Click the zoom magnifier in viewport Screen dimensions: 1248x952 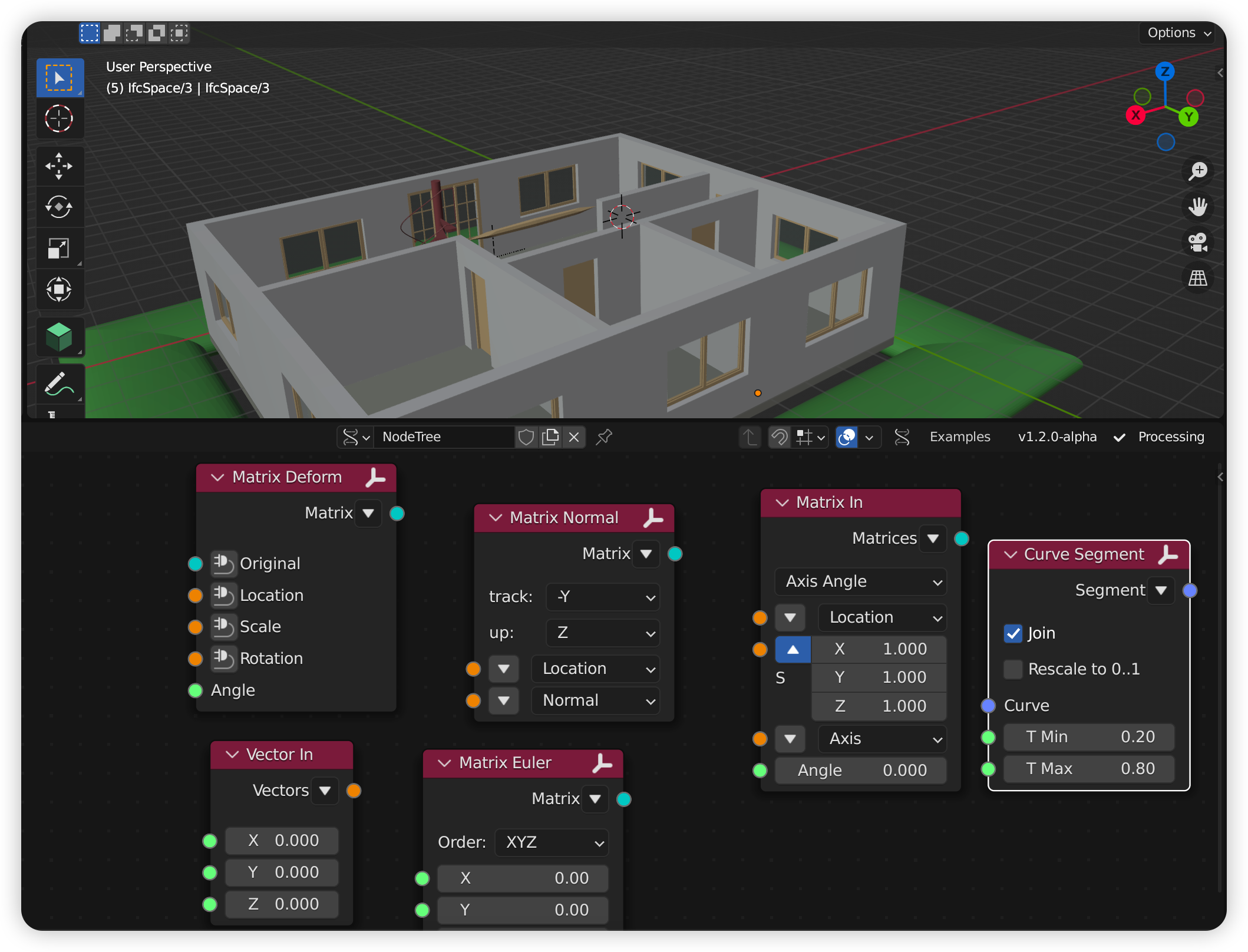(x=1198, y=171)
